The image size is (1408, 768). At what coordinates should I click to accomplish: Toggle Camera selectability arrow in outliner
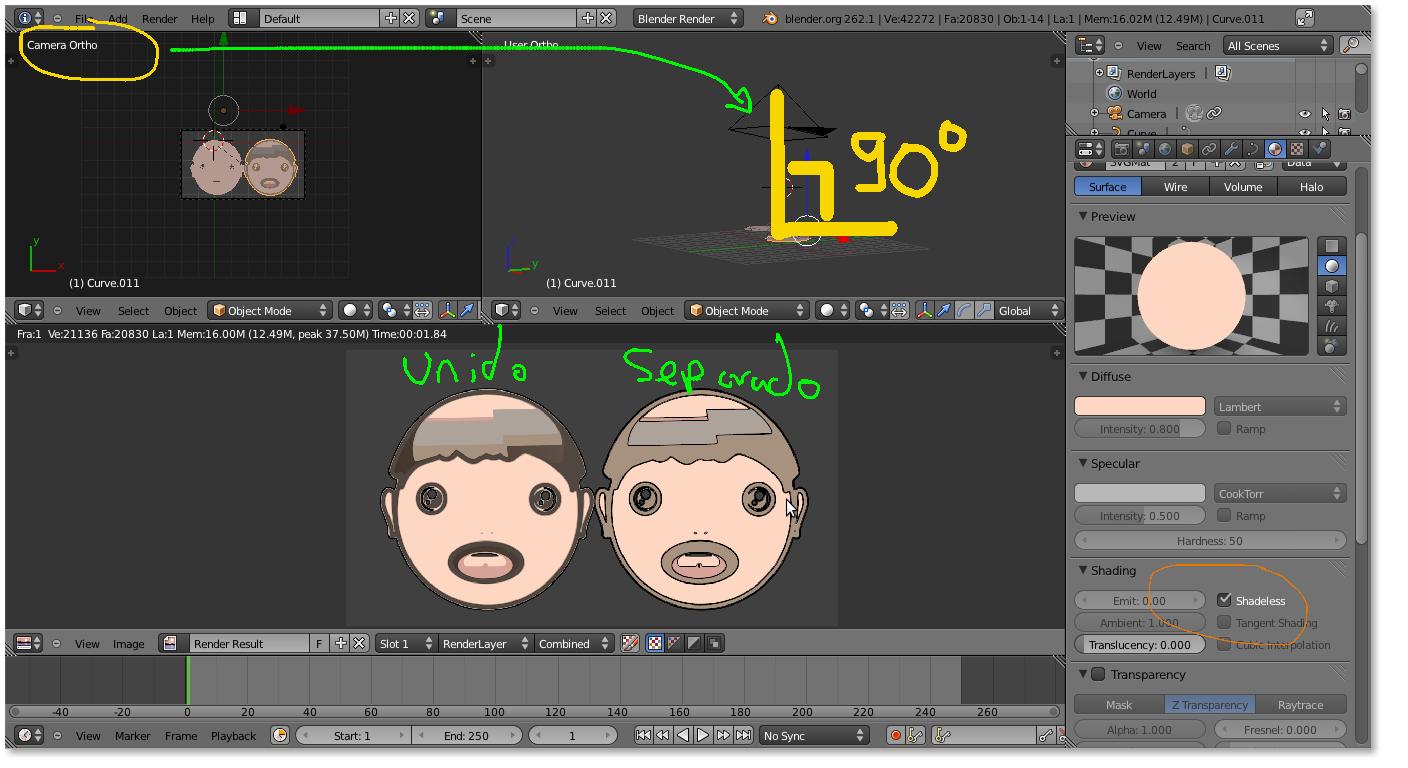pyautogui.click(x=1325, y=114)
